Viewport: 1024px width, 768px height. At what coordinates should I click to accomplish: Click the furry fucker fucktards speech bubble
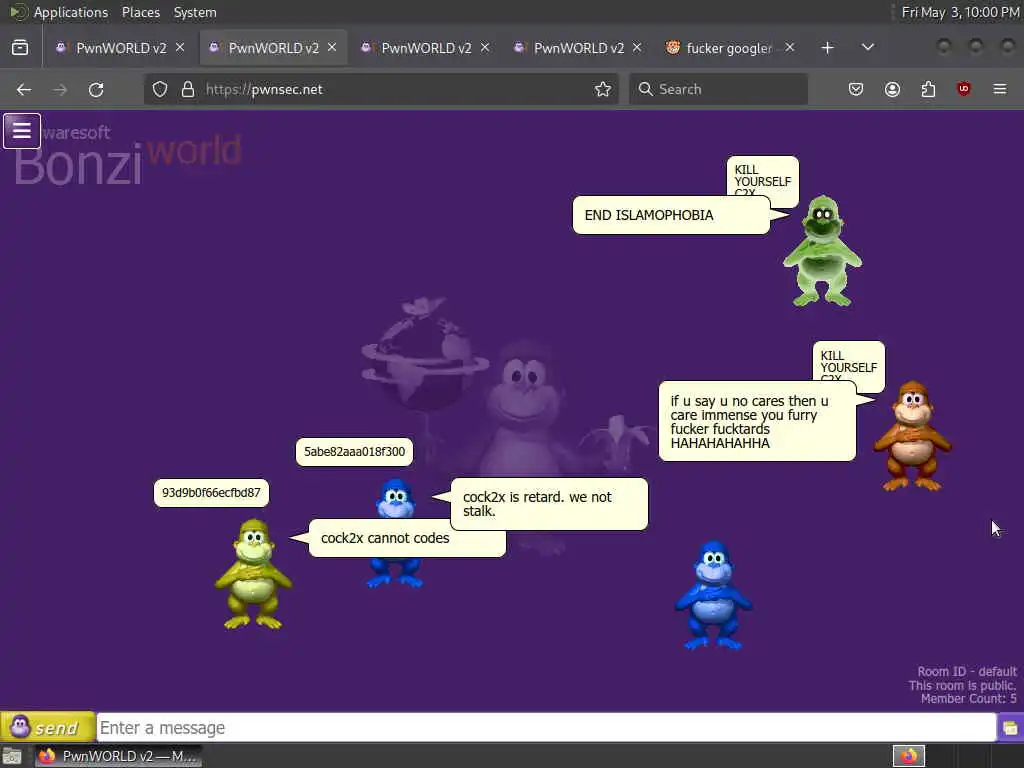[x=758, y=422]
